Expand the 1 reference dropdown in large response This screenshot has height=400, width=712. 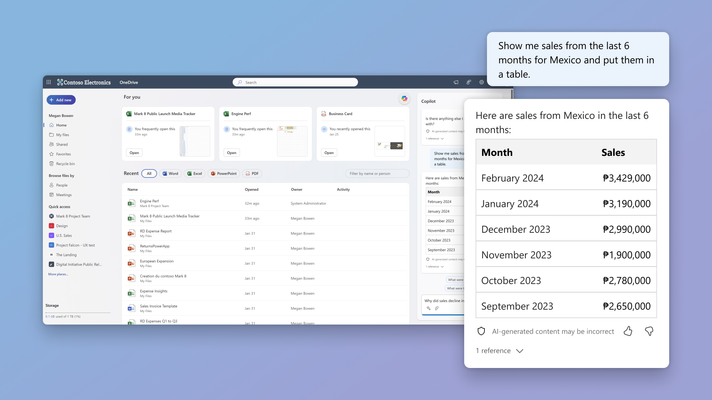[x=499, y=351]
